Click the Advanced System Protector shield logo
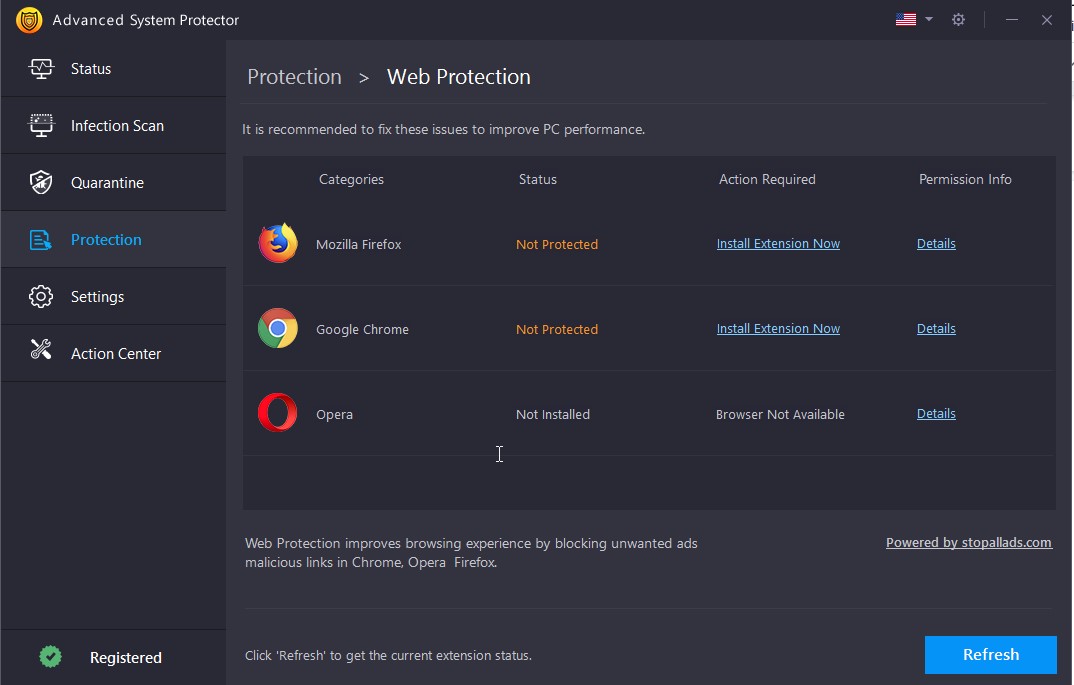 click(x=28, y=19)
